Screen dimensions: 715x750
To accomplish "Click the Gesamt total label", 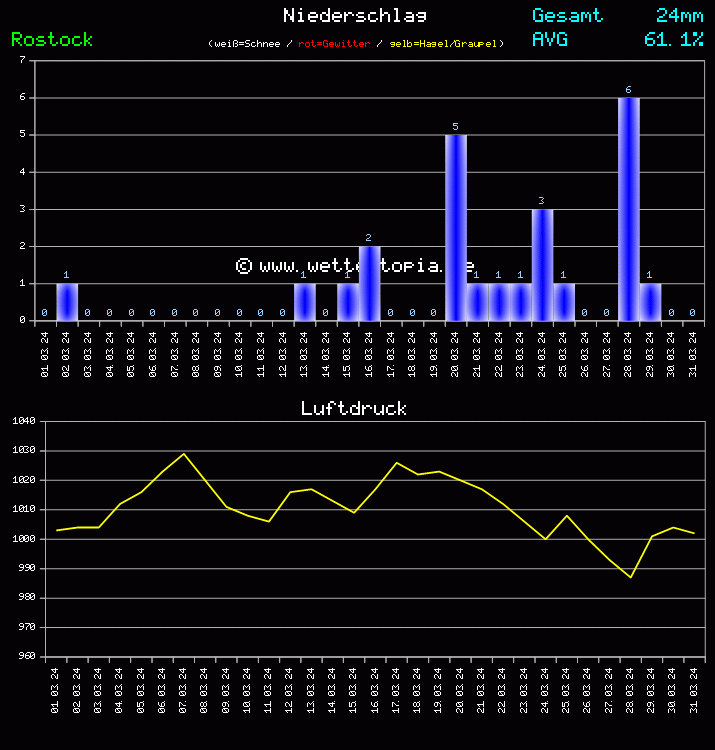I will coord(567,15).
